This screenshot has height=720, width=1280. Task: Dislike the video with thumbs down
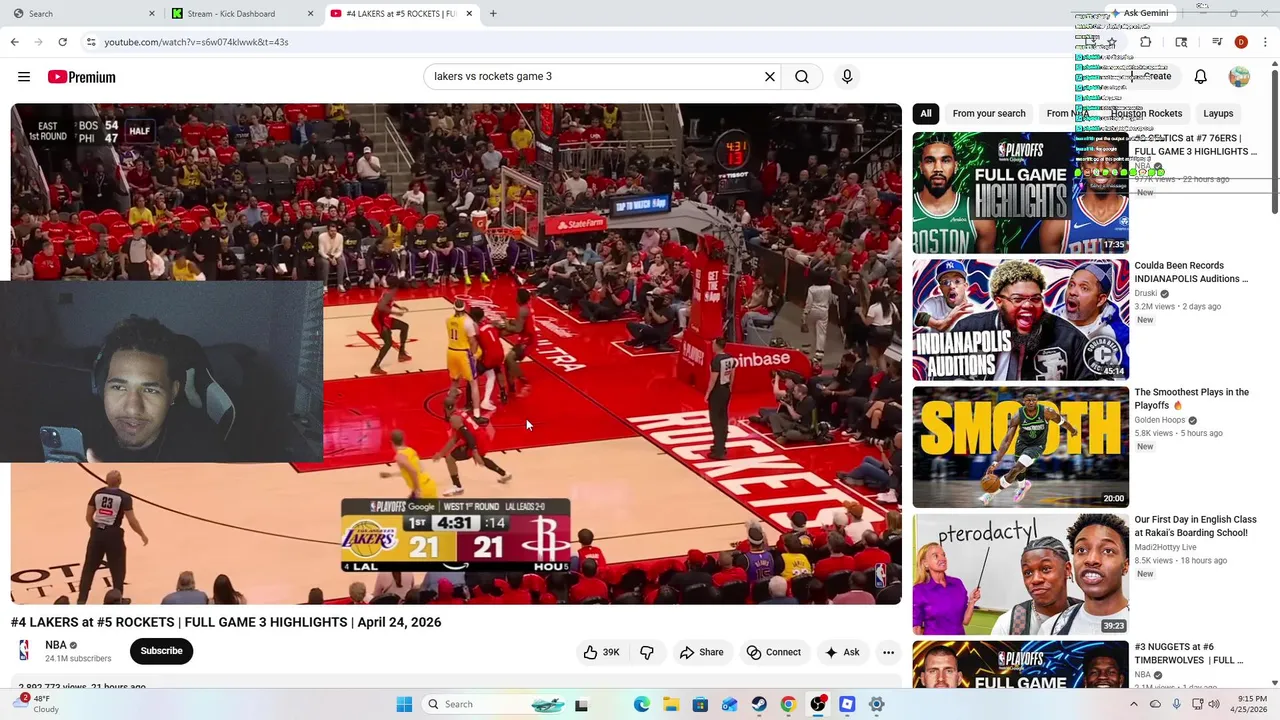(x=647, y=652)
